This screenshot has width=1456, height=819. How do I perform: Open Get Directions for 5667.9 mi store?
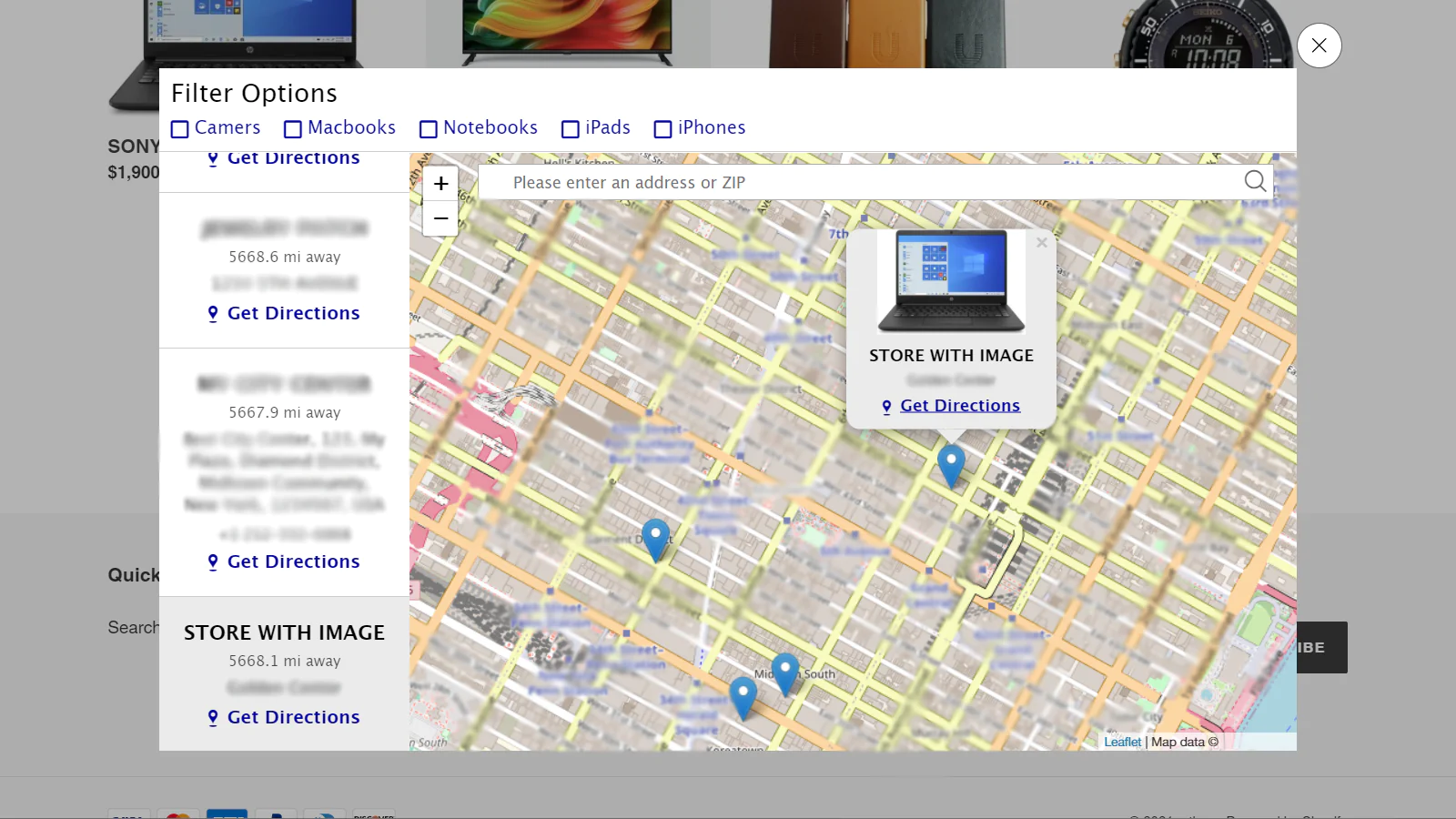293,561
